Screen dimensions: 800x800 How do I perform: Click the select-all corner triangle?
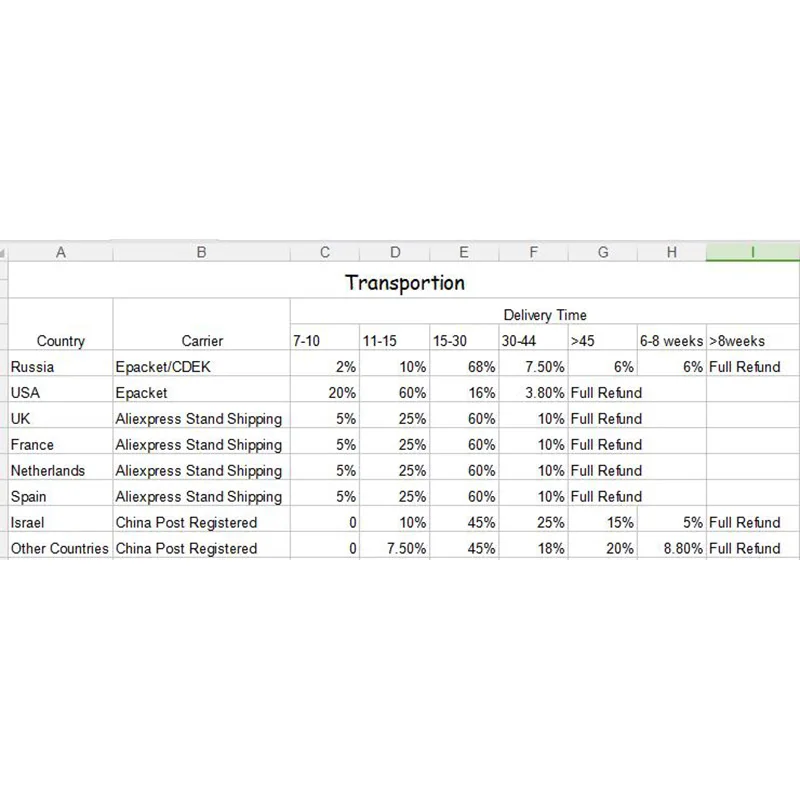[4, 253]
